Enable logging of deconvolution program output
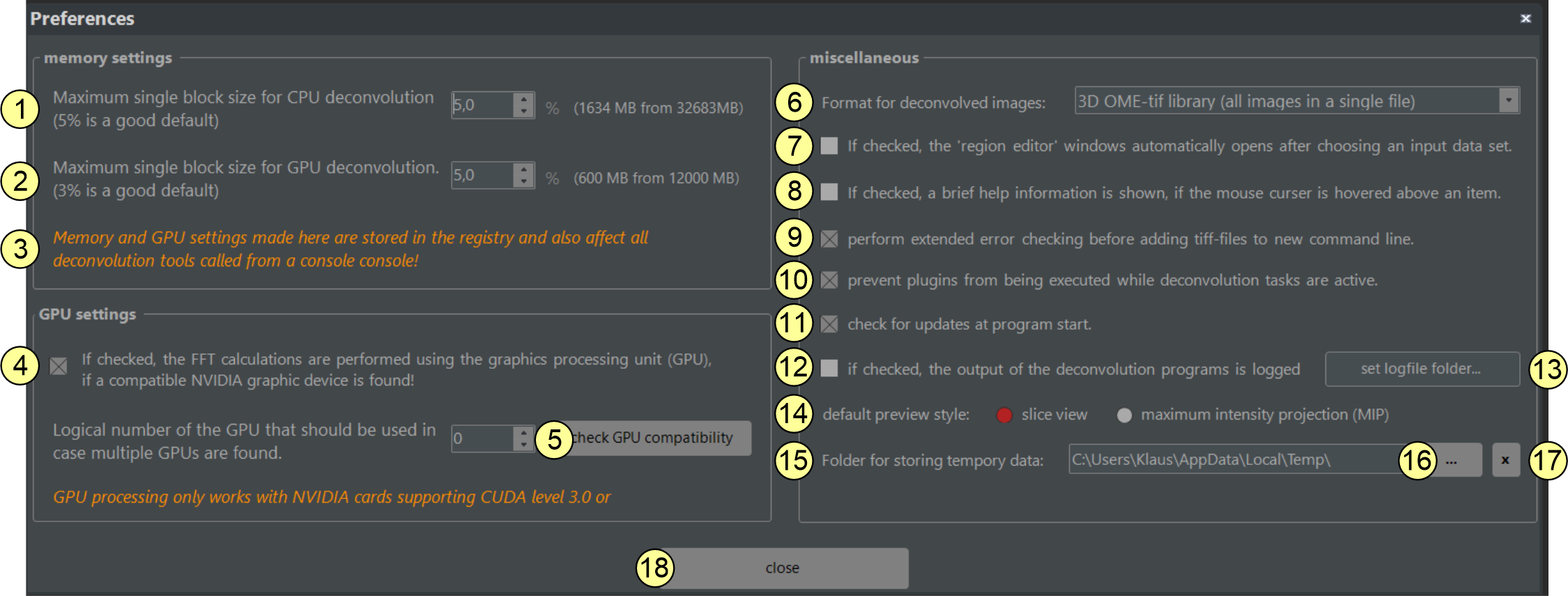The height and width of the screenshot is (596, 1568). click(x=829, y=369)
